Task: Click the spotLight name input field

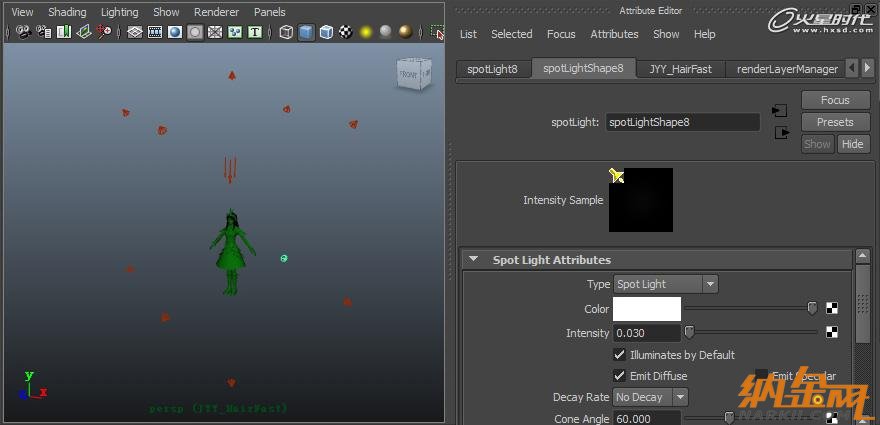Action: [683, 122]
